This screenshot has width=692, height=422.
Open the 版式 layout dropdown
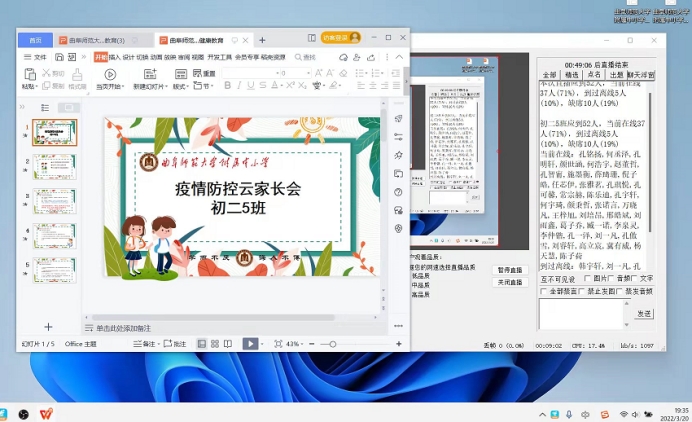pyautogui.click(x=187, y=87)
